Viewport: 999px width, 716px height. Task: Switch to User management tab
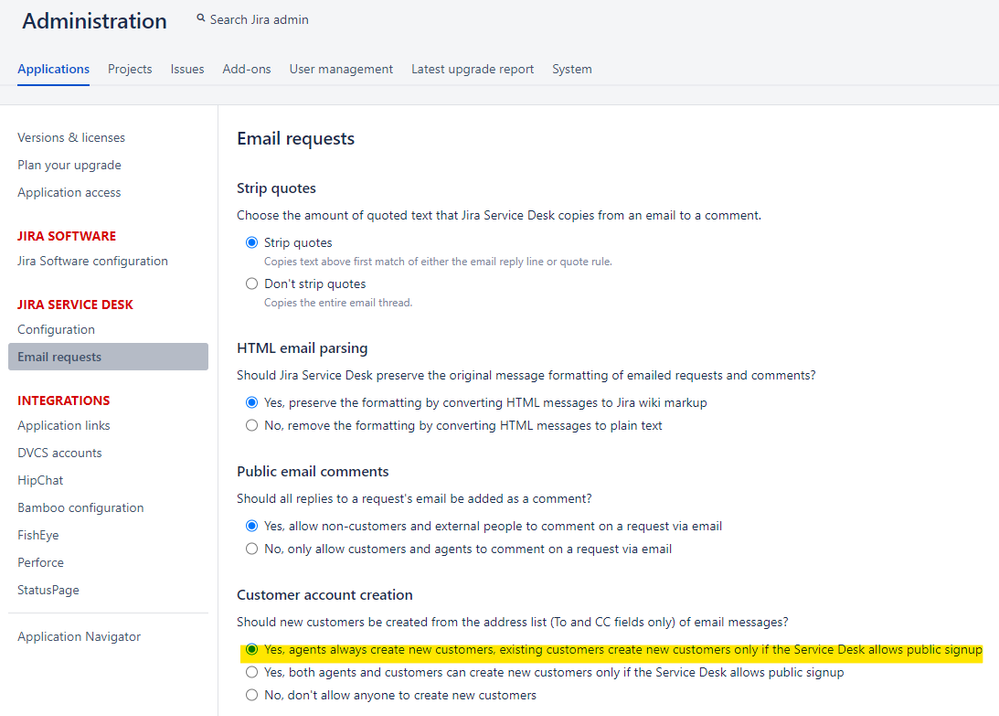(x=341, y=69)
